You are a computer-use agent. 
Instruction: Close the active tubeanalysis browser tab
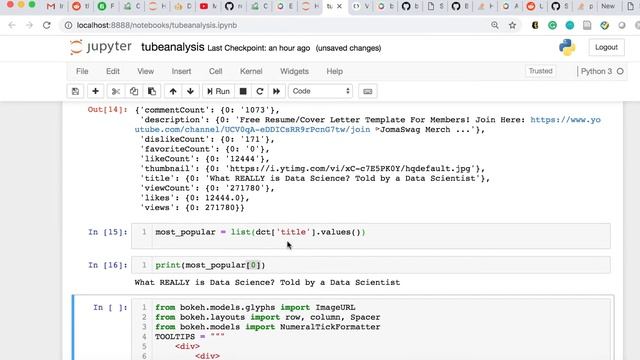point(339,6)
